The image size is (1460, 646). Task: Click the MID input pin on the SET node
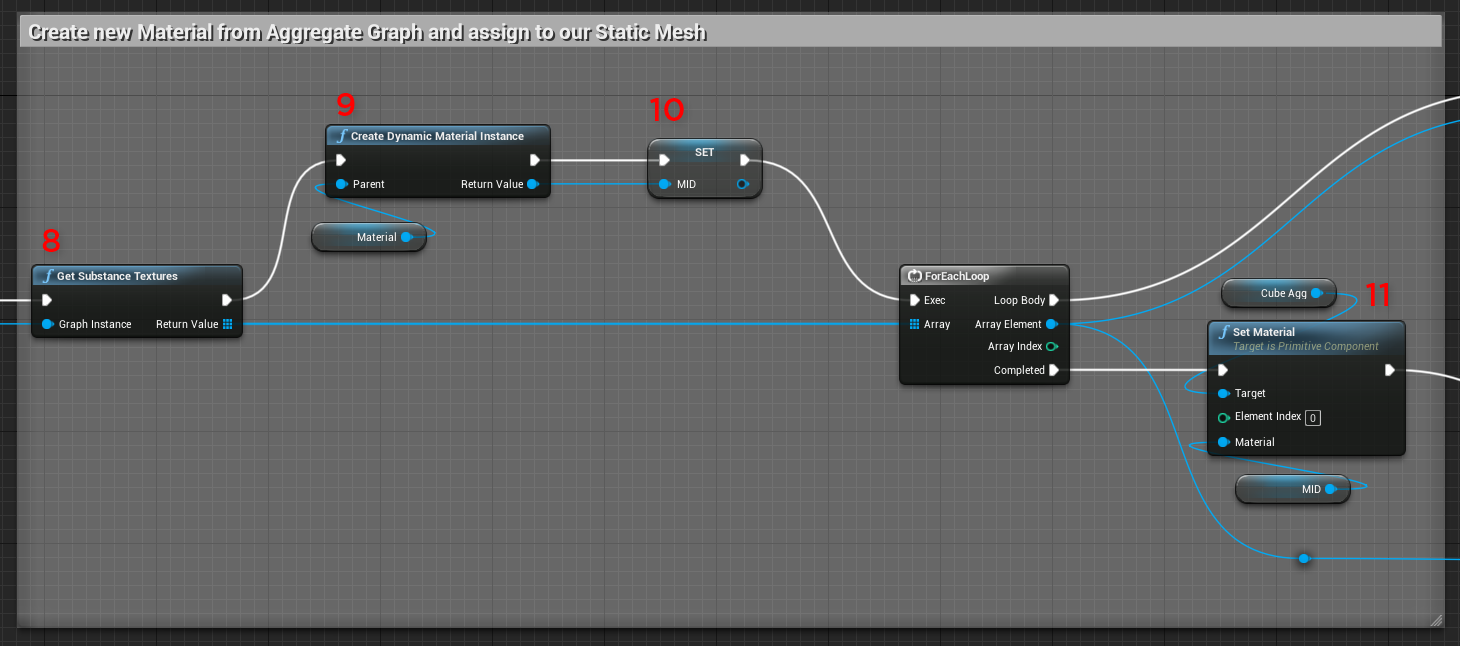point(664,184)
